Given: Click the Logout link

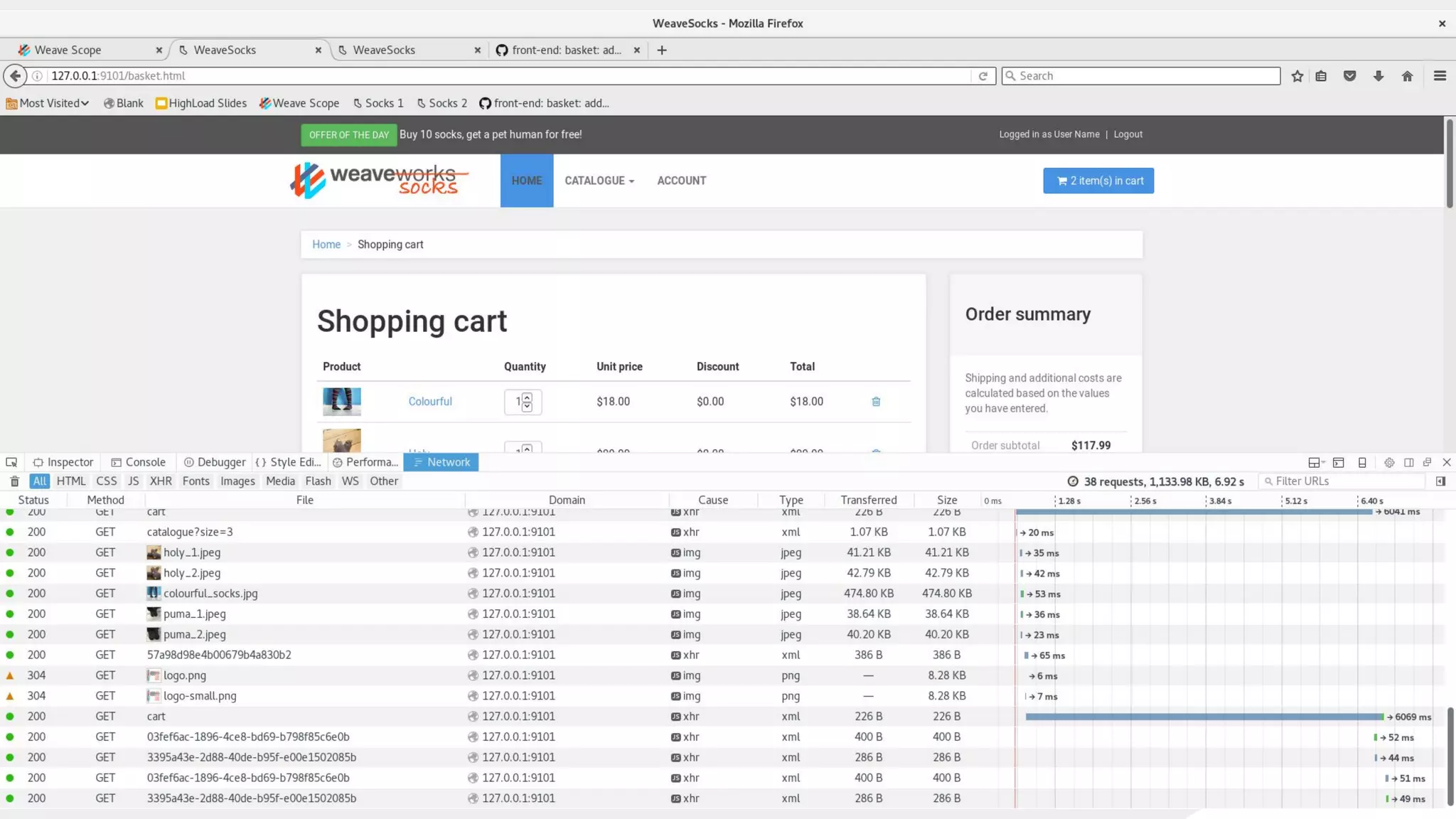Looking at the screenshot, I should [x=1128, y=134].
